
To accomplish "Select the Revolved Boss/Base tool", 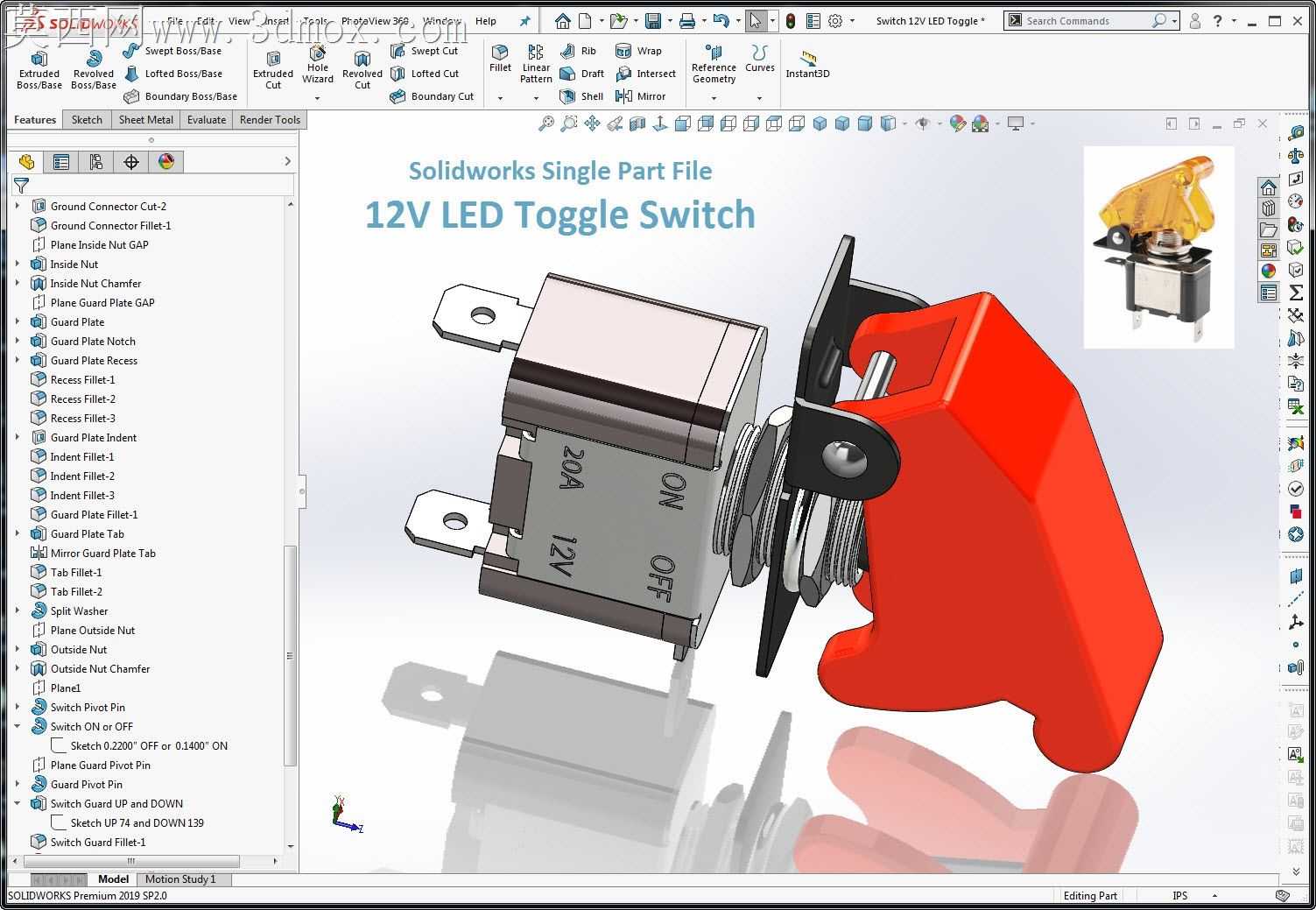I will coord(94,69).
